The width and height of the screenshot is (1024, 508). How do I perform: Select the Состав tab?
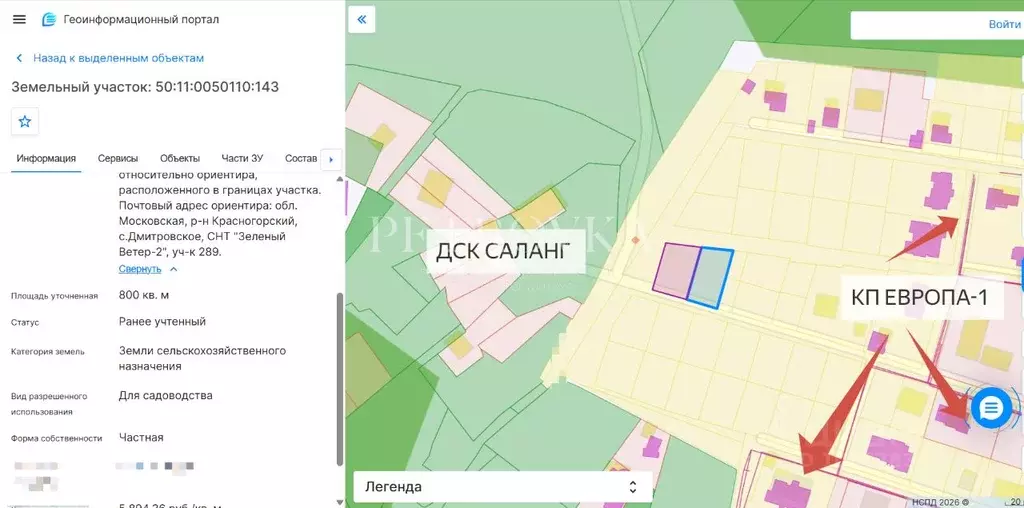pos(301,158)
